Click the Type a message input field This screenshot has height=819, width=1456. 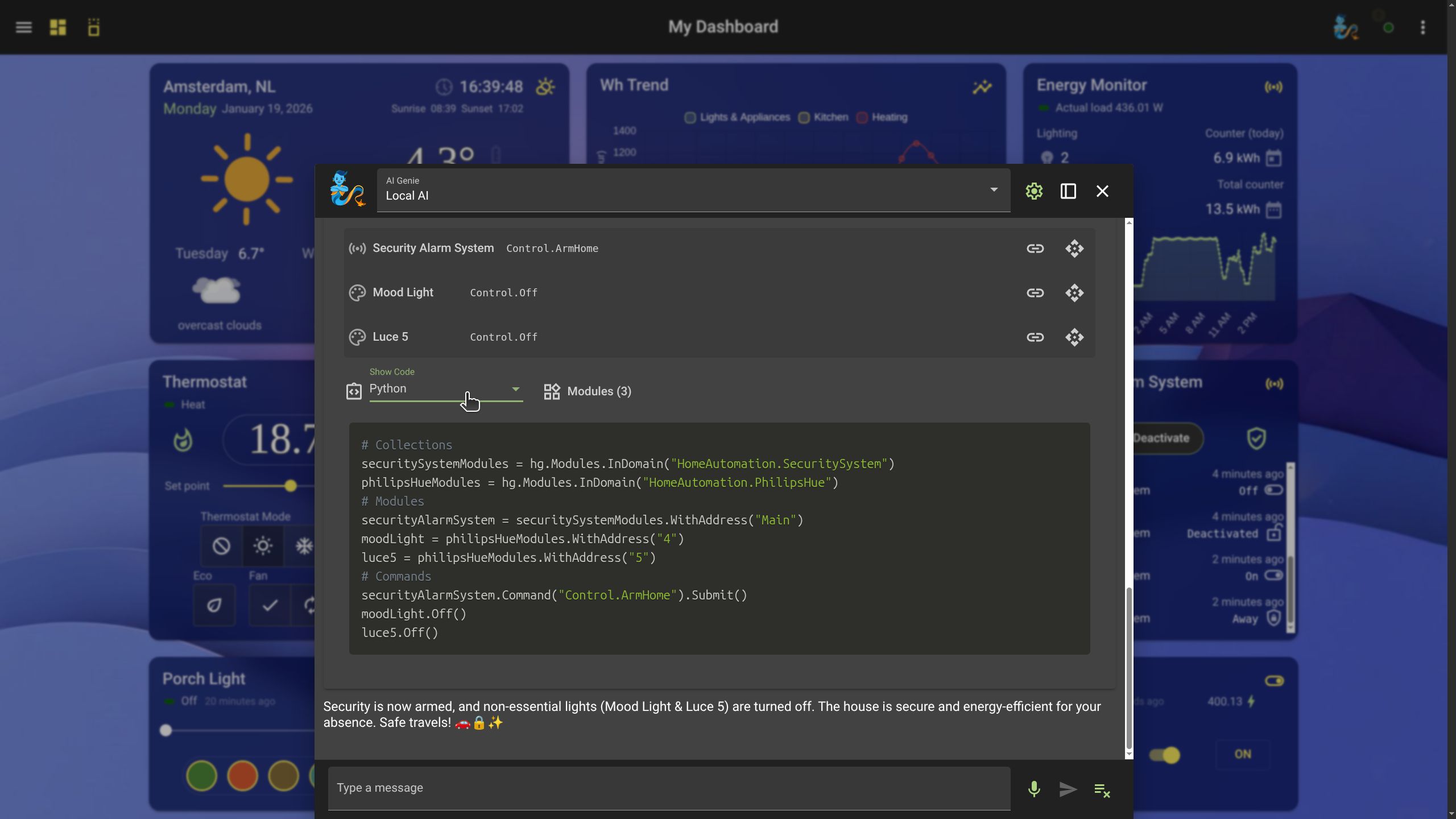pos(668,788)
